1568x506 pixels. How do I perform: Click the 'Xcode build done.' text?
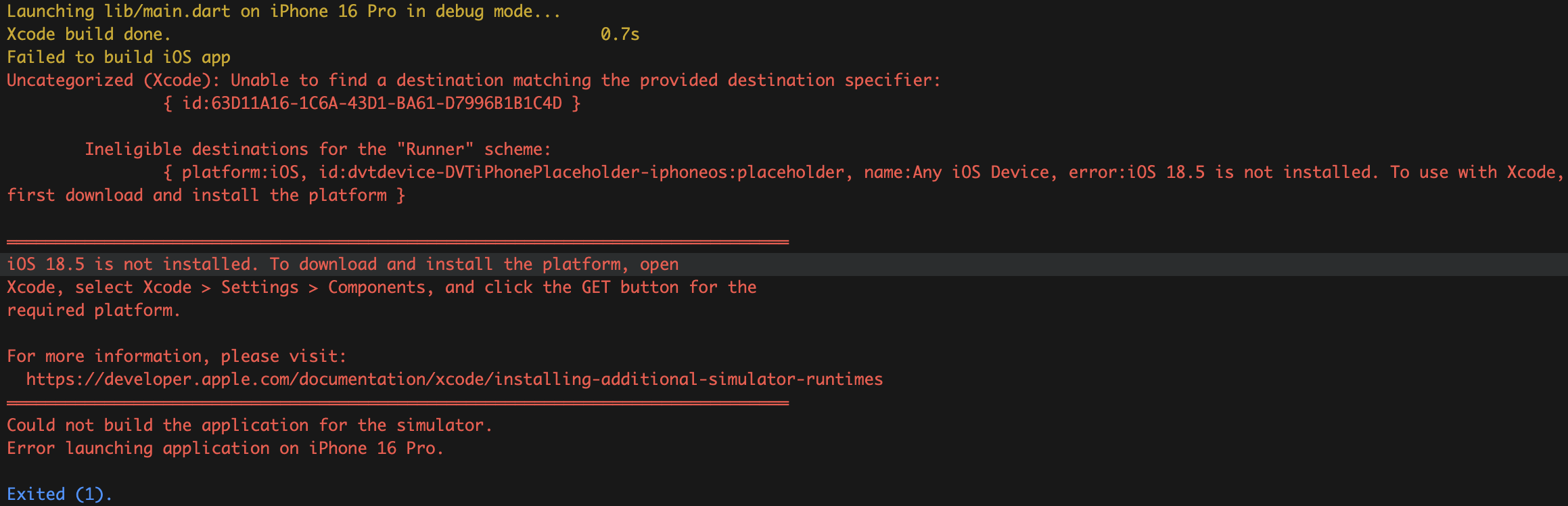(x=88, y=34)
